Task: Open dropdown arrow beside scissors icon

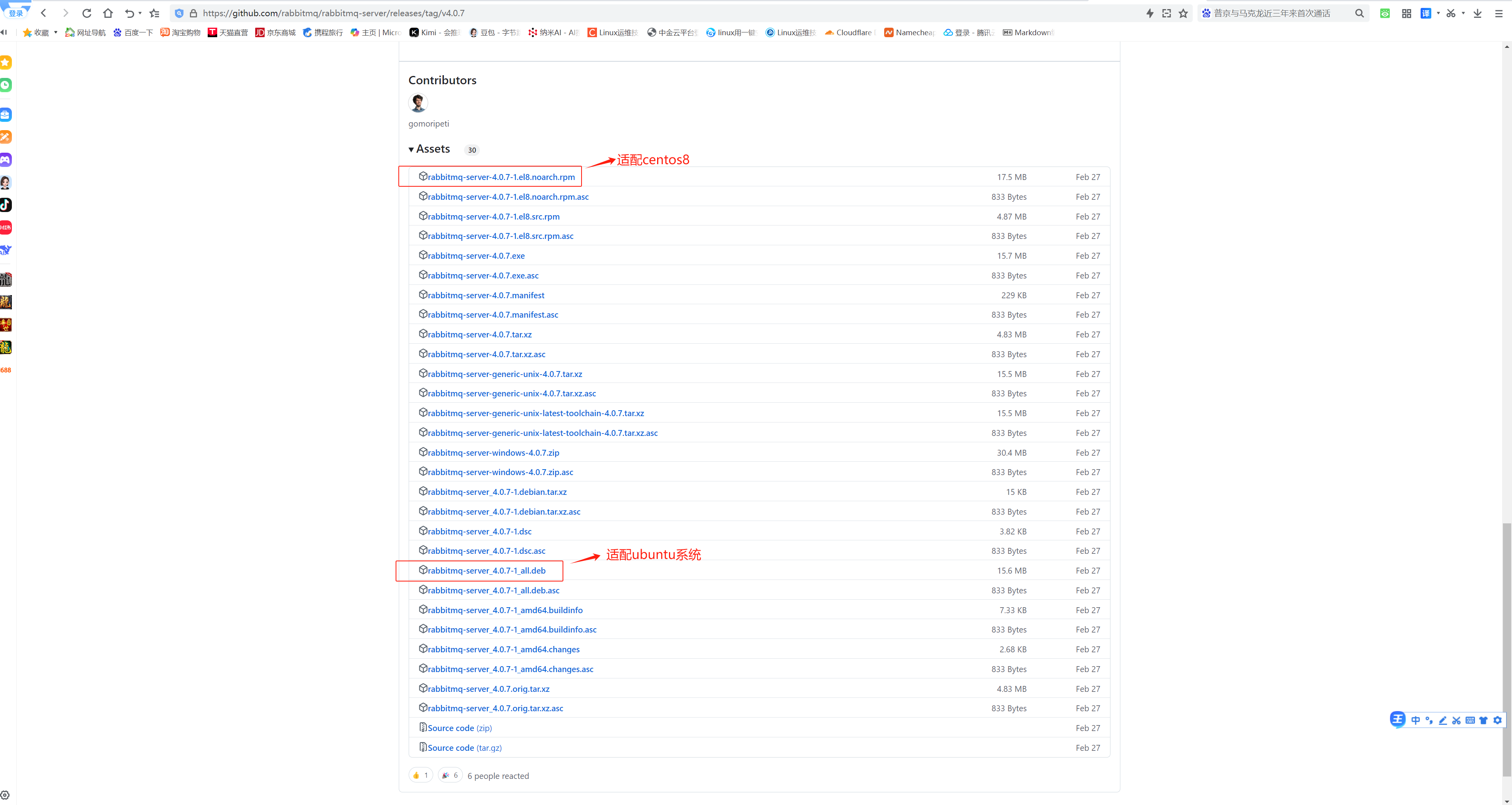Action: (1463, 13)
